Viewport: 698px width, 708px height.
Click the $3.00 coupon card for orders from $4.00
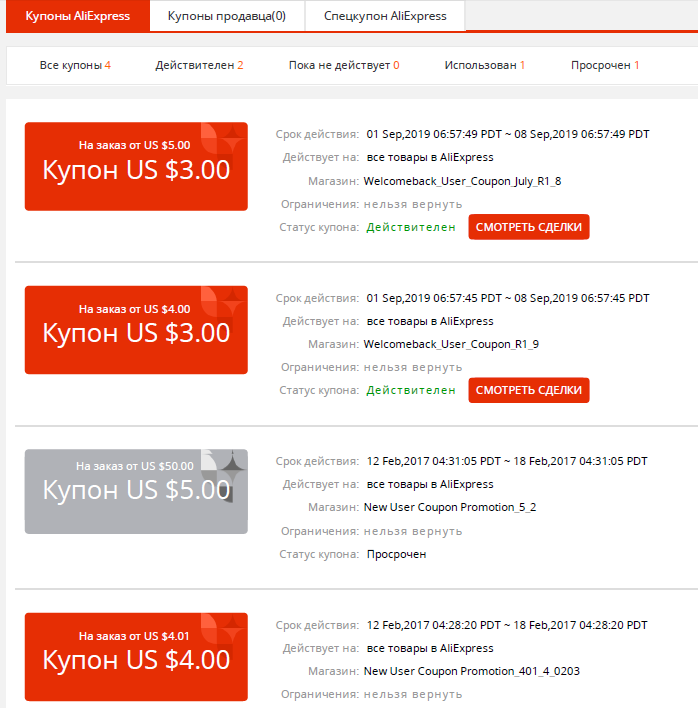click(x=136, y=330)
